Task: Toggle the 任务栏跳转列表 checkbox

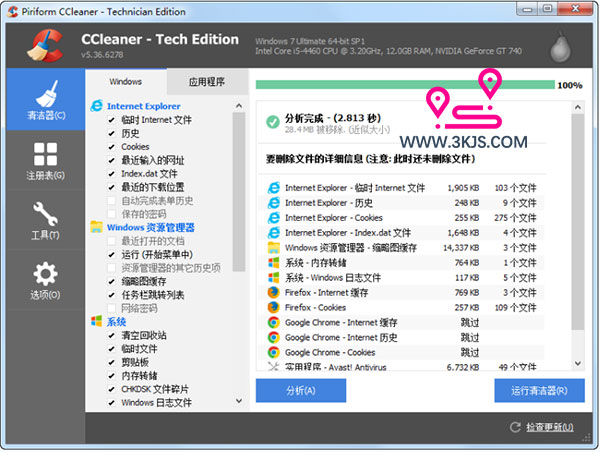Action: [111, 295]
